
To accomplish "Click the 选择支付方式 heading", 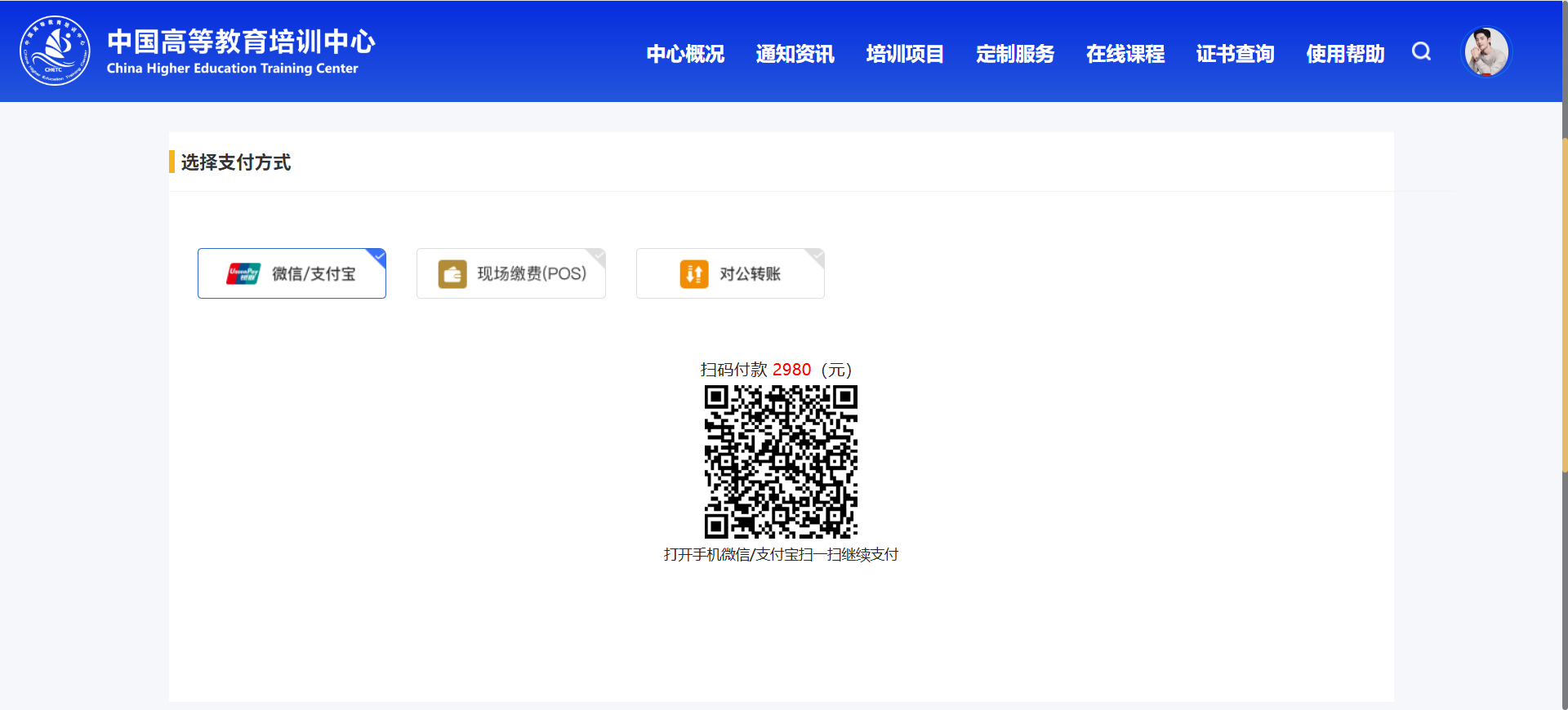I will coord(236,162).
